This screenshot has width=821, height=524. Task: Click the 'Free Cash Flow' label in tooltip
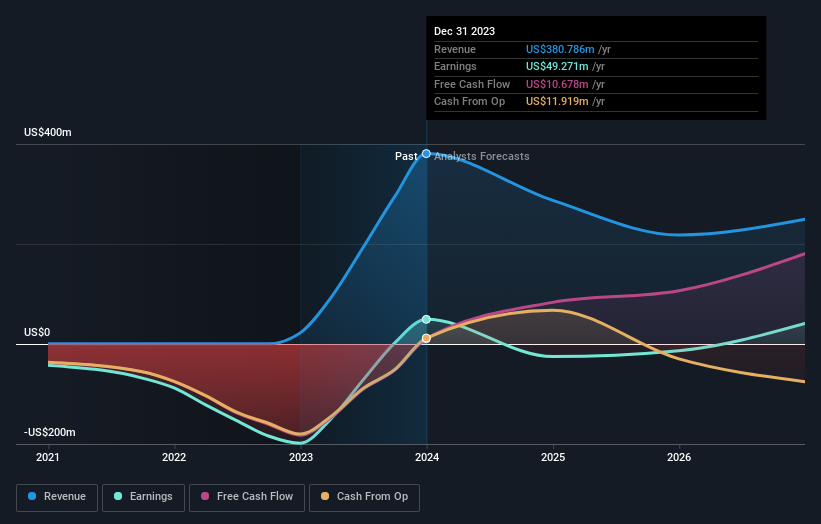click(472, 84)
